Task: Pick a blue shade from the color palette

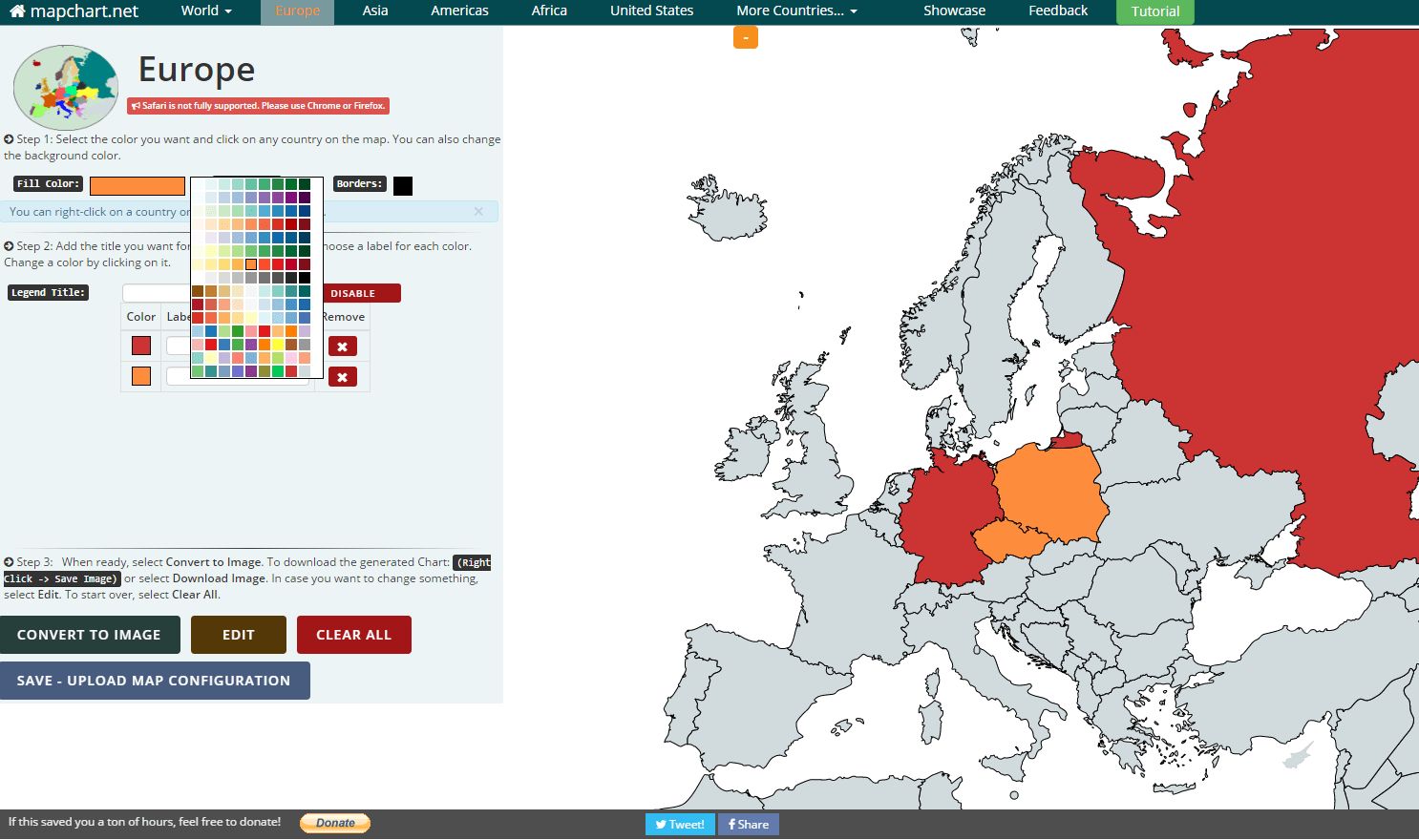Action: coord(277,237)
